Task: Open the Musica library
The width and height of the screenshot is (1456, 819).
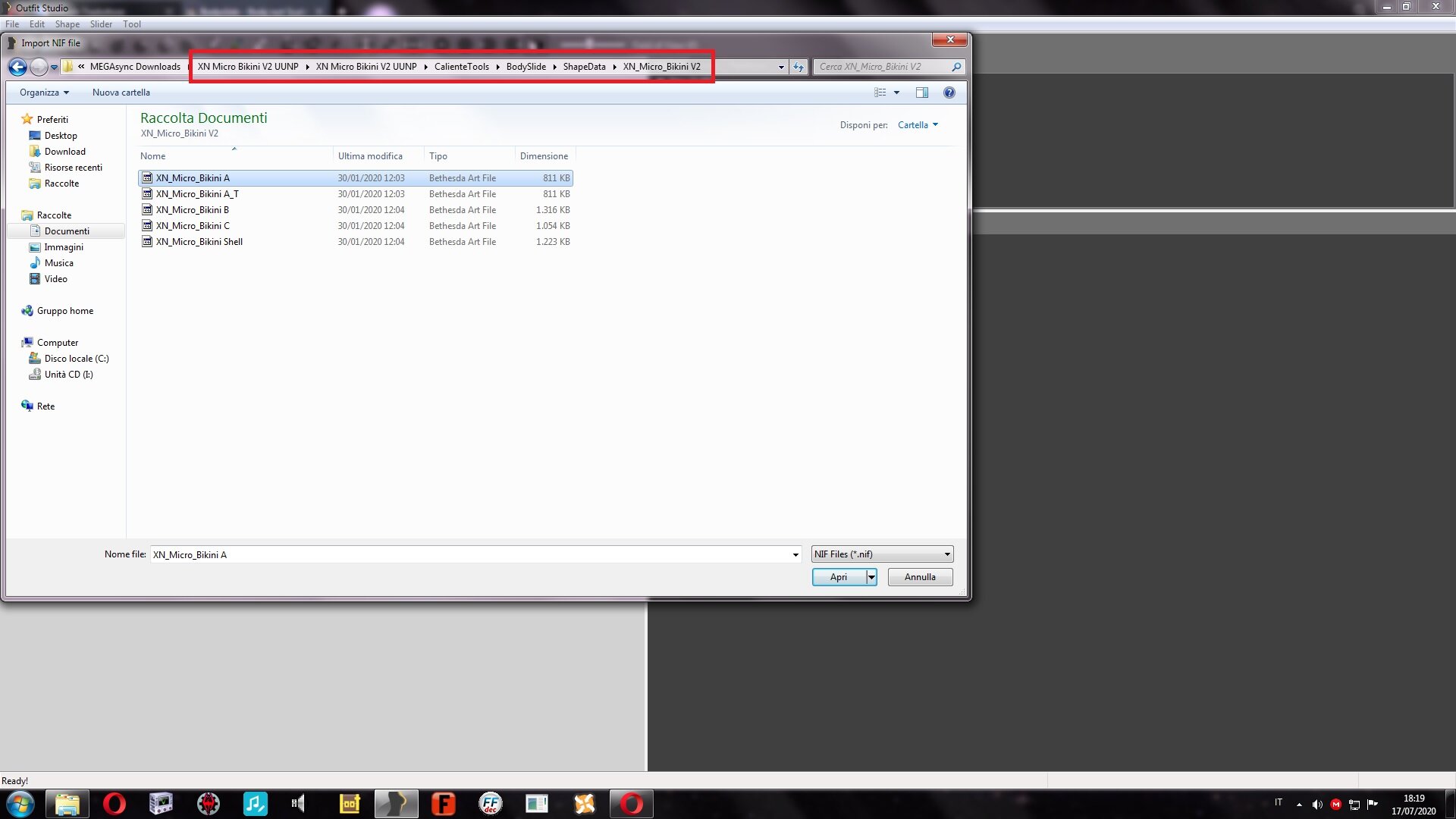Action: [x=52, y=263]
